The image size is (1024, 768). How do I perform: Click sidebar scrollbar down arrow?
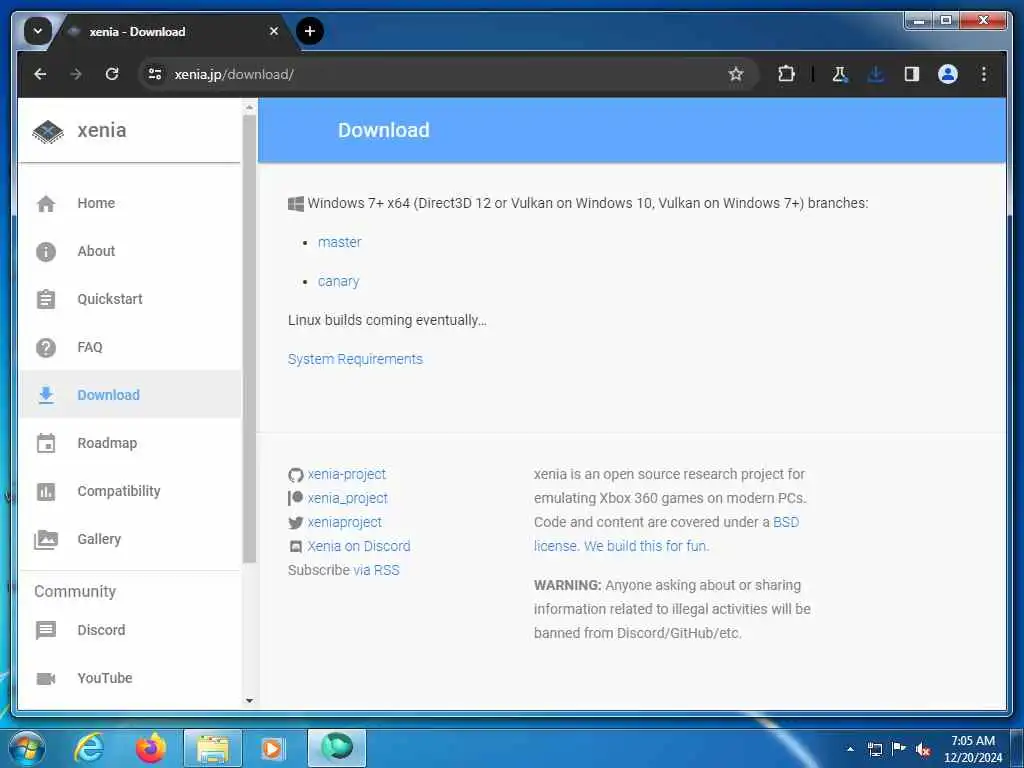pos(249,701)
